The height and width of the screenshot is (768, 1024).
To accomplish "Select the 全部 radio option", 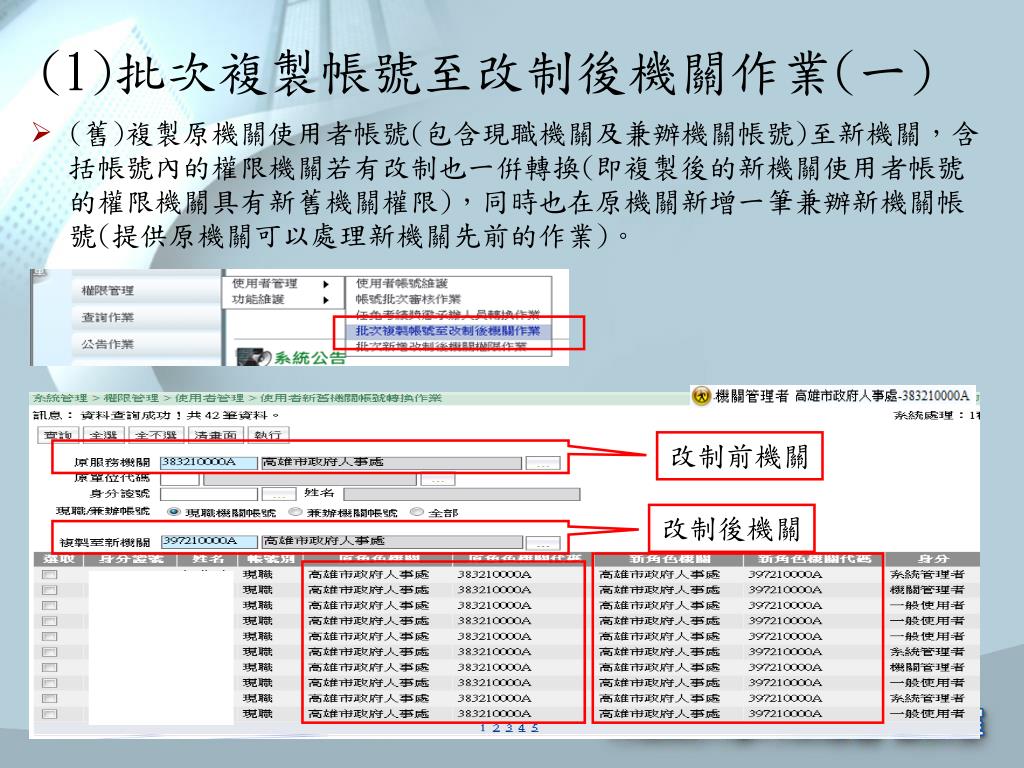I will 416,512.
